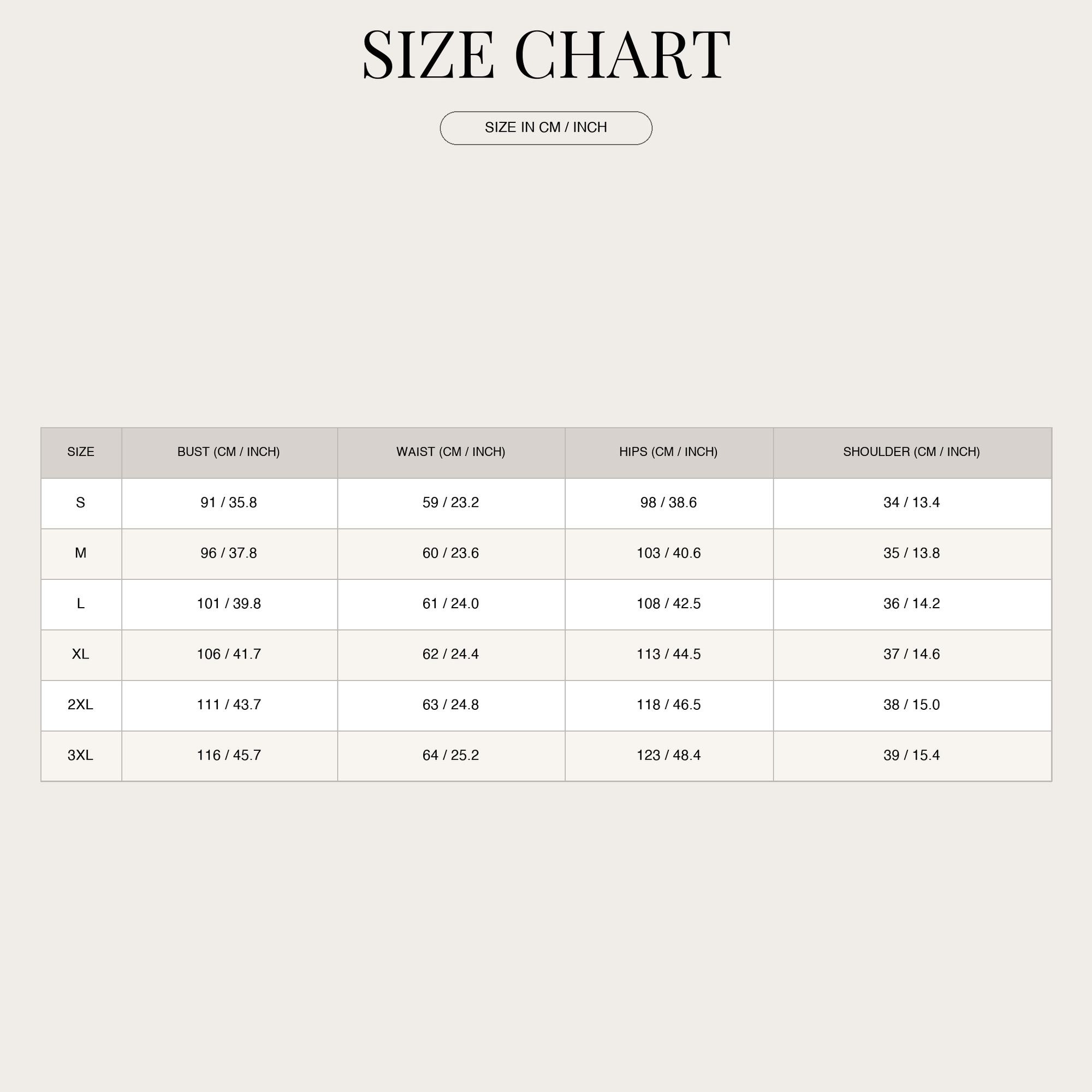Click the S size row label

coord(81,502)
